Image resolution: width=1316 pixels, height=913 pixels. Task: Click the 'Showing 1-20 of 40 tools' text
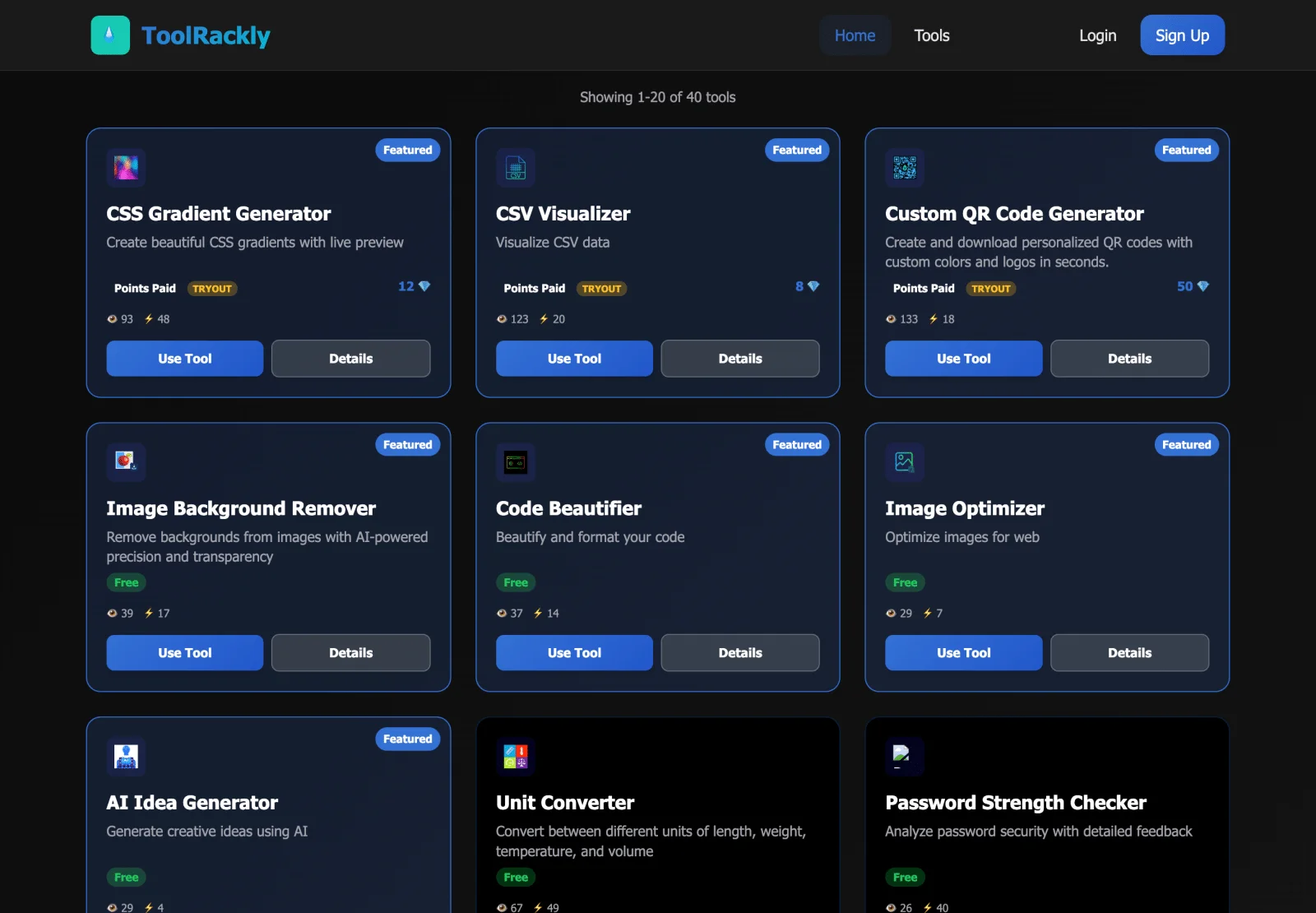point(658,97)
